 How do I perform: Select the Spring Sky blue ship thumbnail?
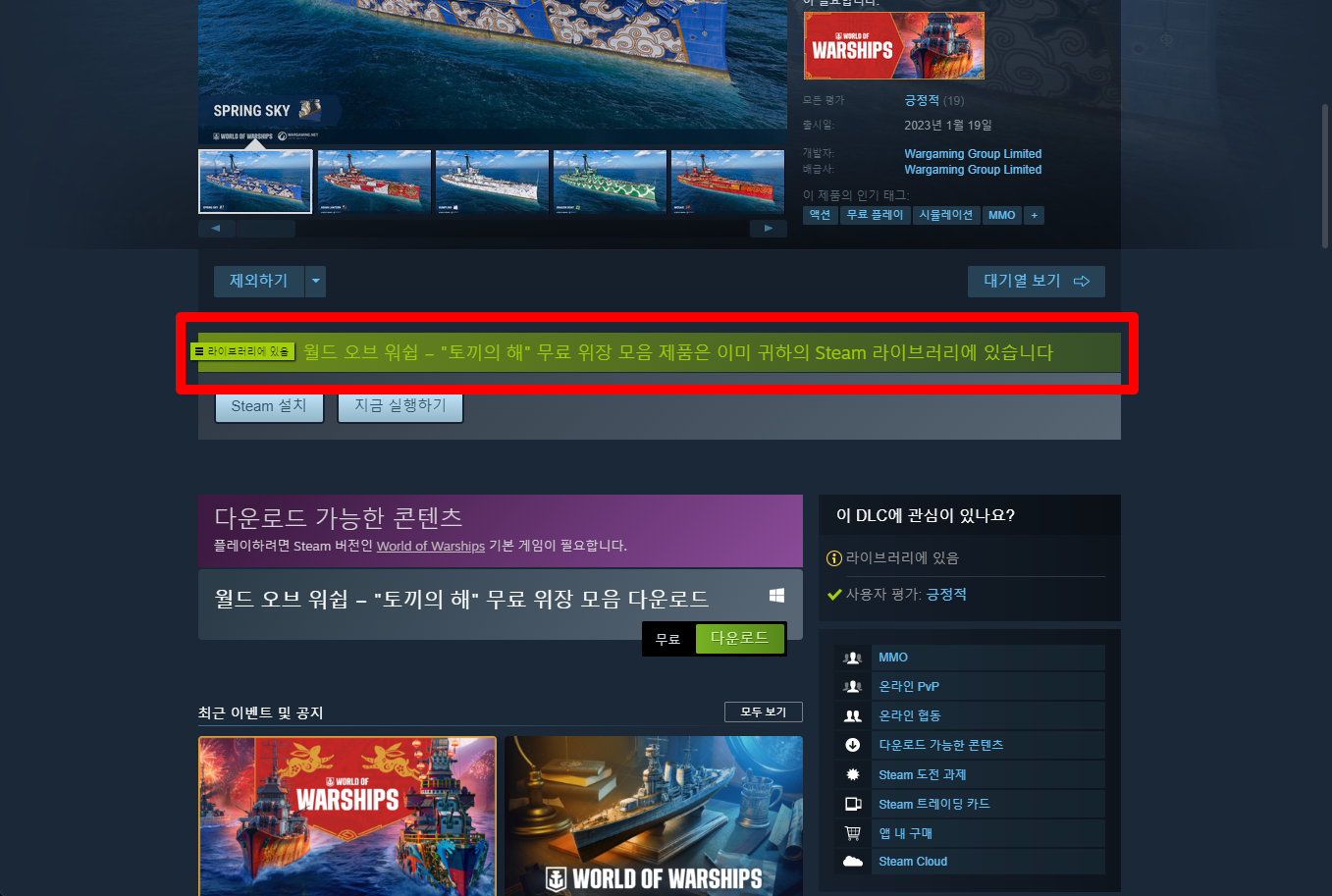[x=255, y=182]
